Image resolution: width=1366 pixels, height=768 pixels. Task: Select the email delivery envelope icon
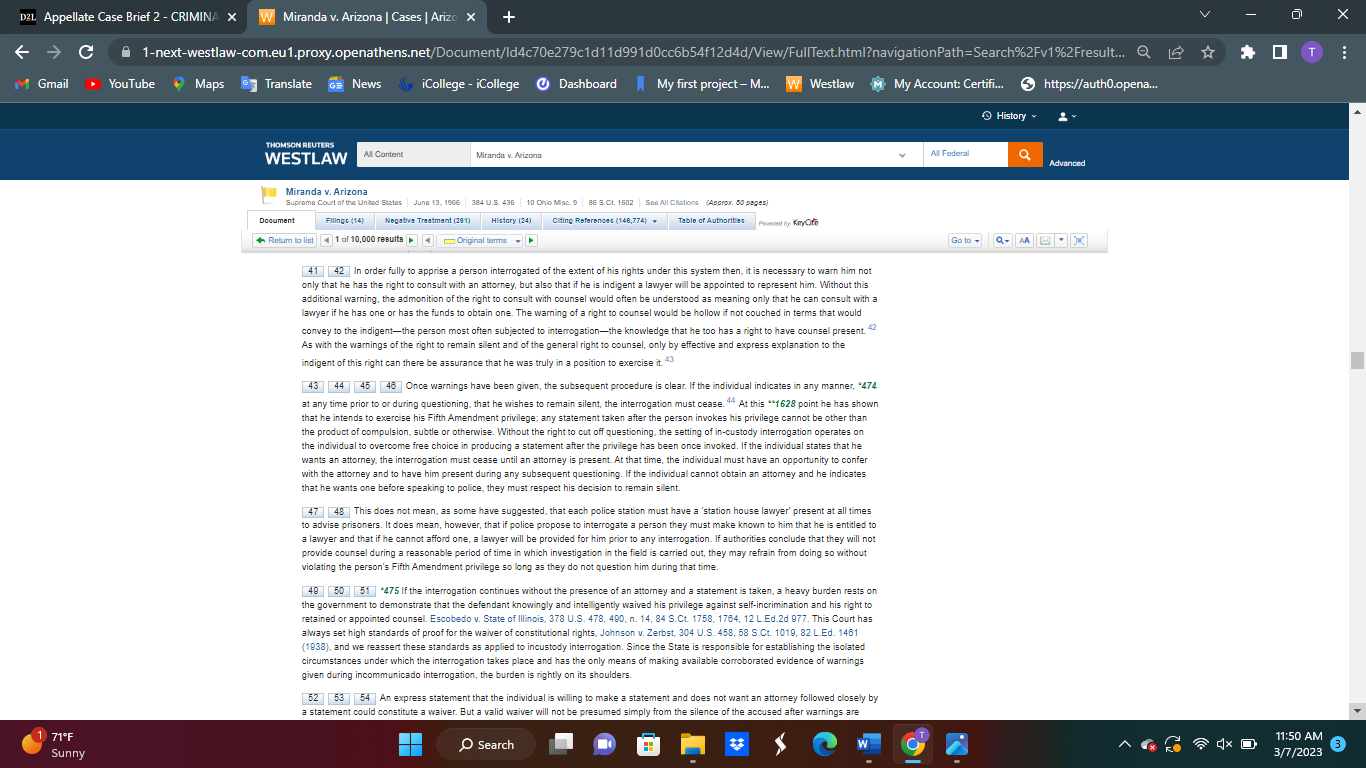[x=1044, y=240]
